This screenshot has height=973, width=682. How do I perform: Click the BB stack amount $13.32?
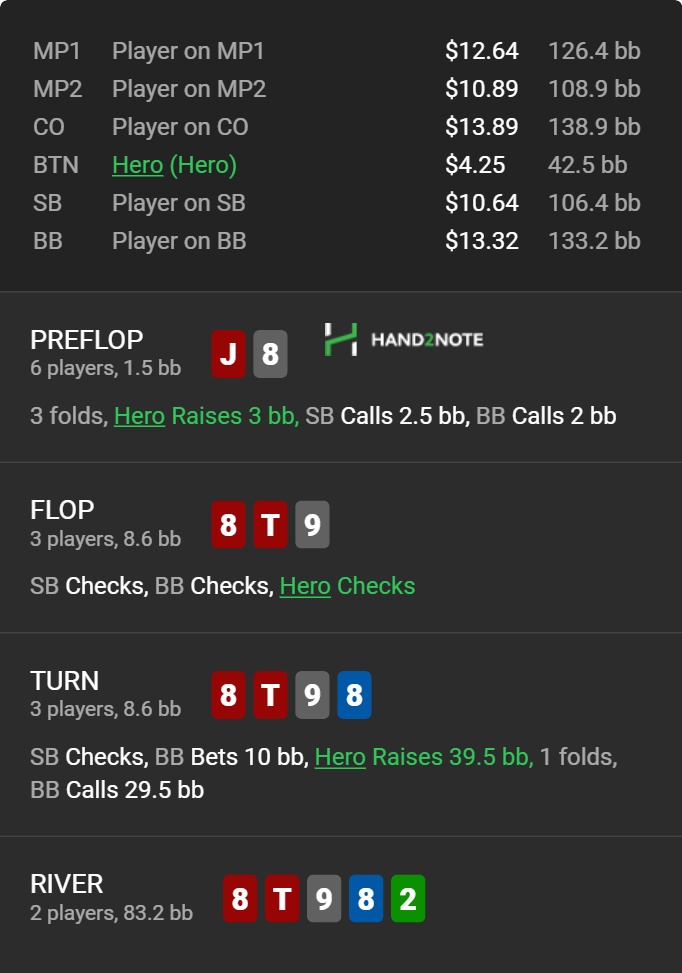coord(482,241)
